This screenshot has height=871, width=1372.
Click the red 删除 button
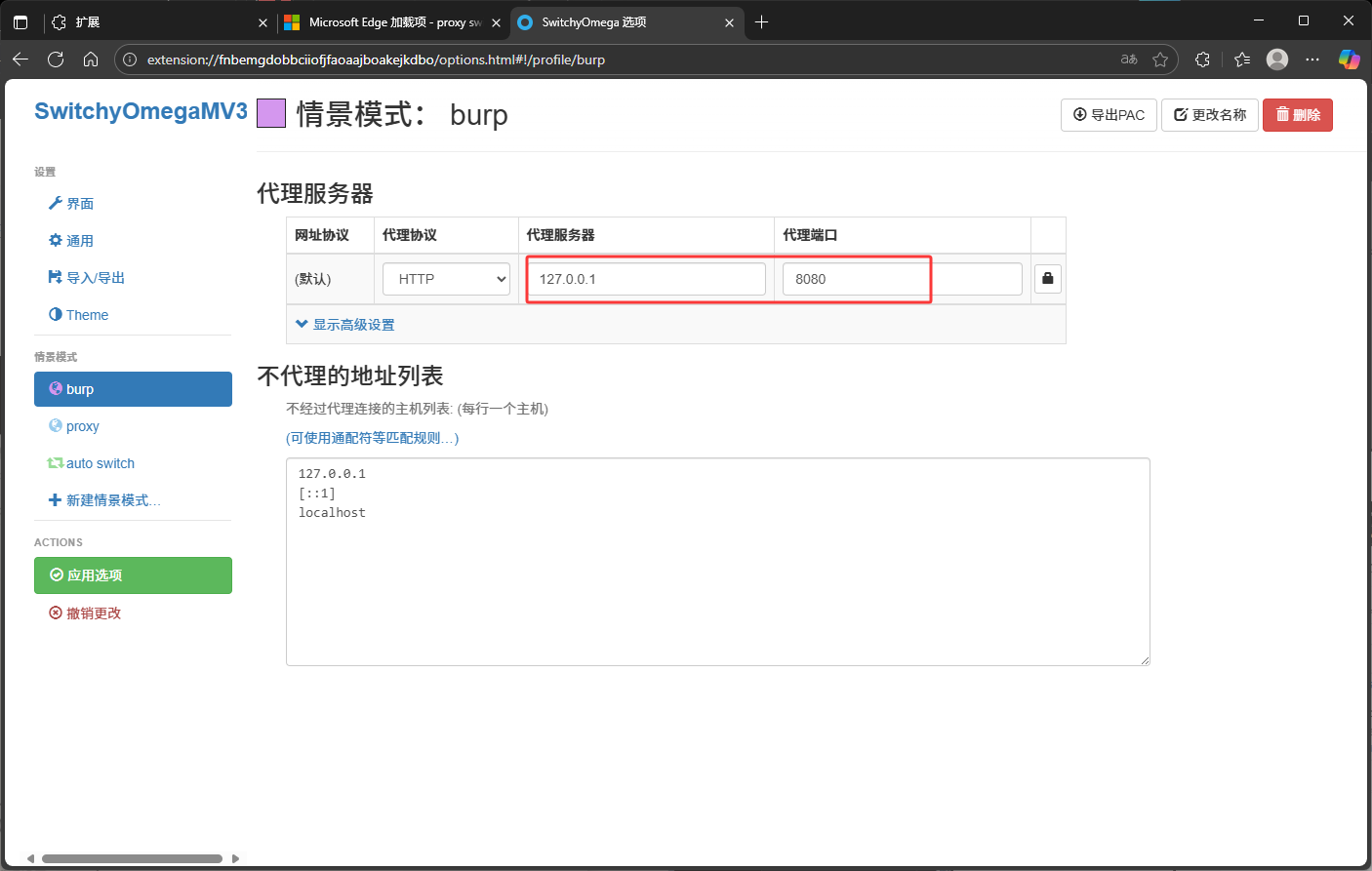point(1298,115)
